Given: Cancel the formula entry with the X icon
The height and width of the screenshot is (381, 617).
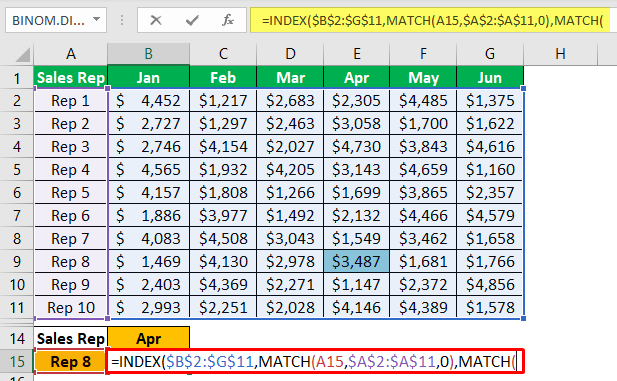Looking at the screenshot, I should point(155,20).
